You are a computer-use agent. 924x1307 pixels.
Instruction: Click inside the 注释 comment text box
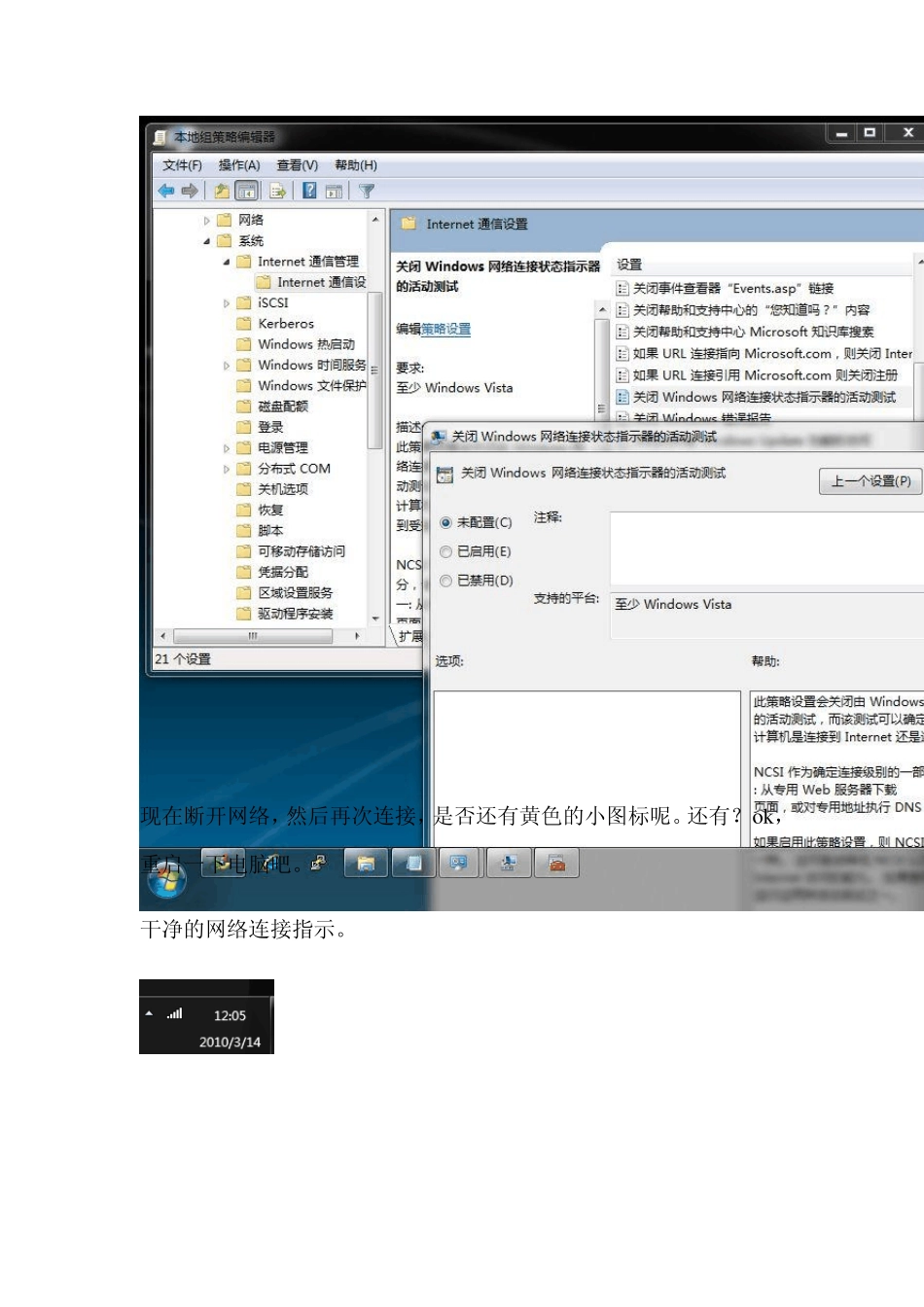coord(766,548)
